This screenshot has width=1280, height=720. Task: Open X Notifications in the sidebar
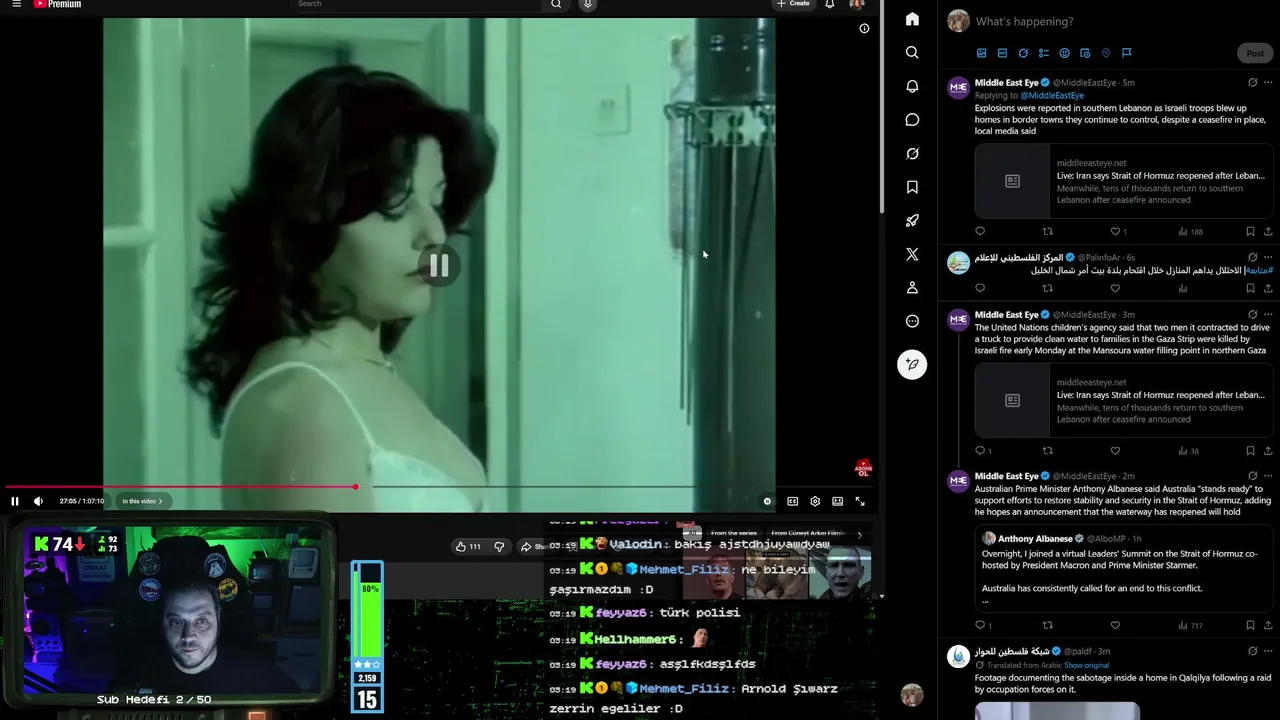tap(912, 86)
